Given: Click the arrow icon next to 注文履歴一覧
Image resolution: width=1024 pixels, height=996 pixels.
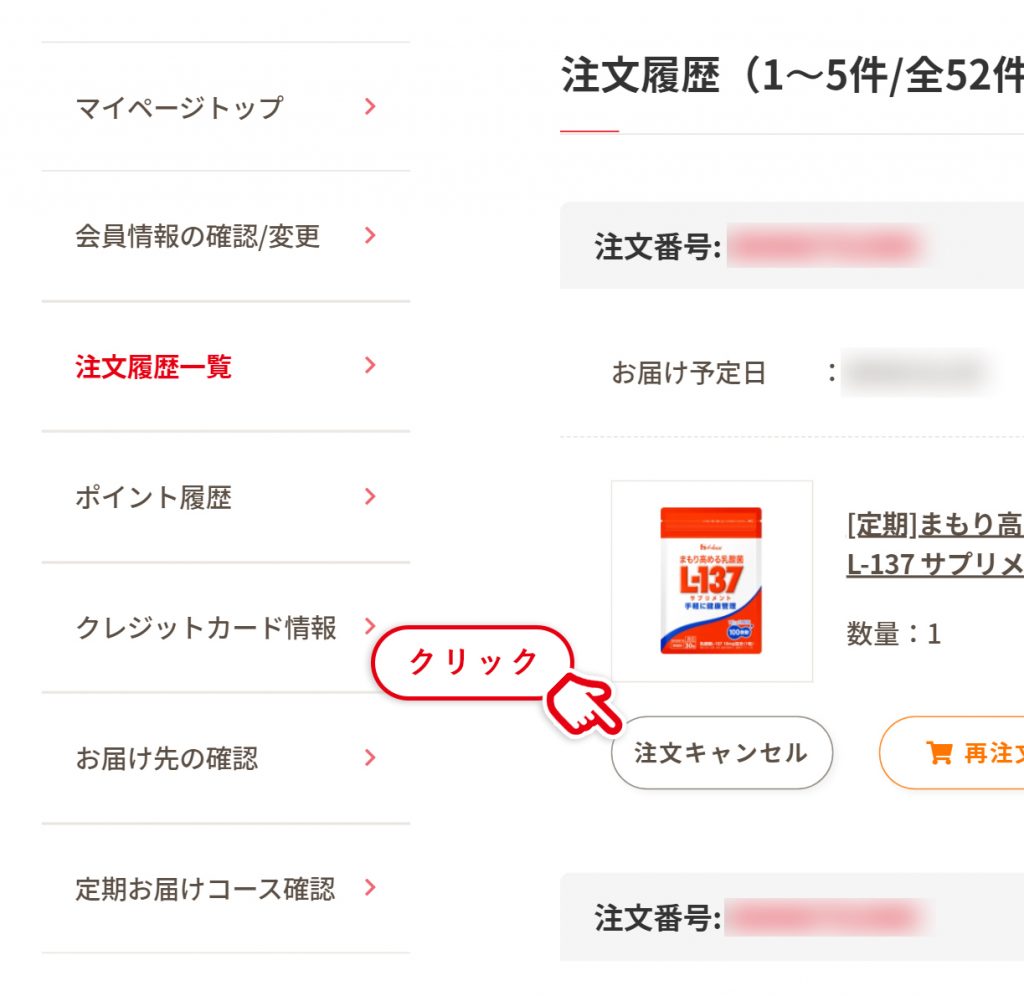Looking at the screenshot, I should 370,365.
